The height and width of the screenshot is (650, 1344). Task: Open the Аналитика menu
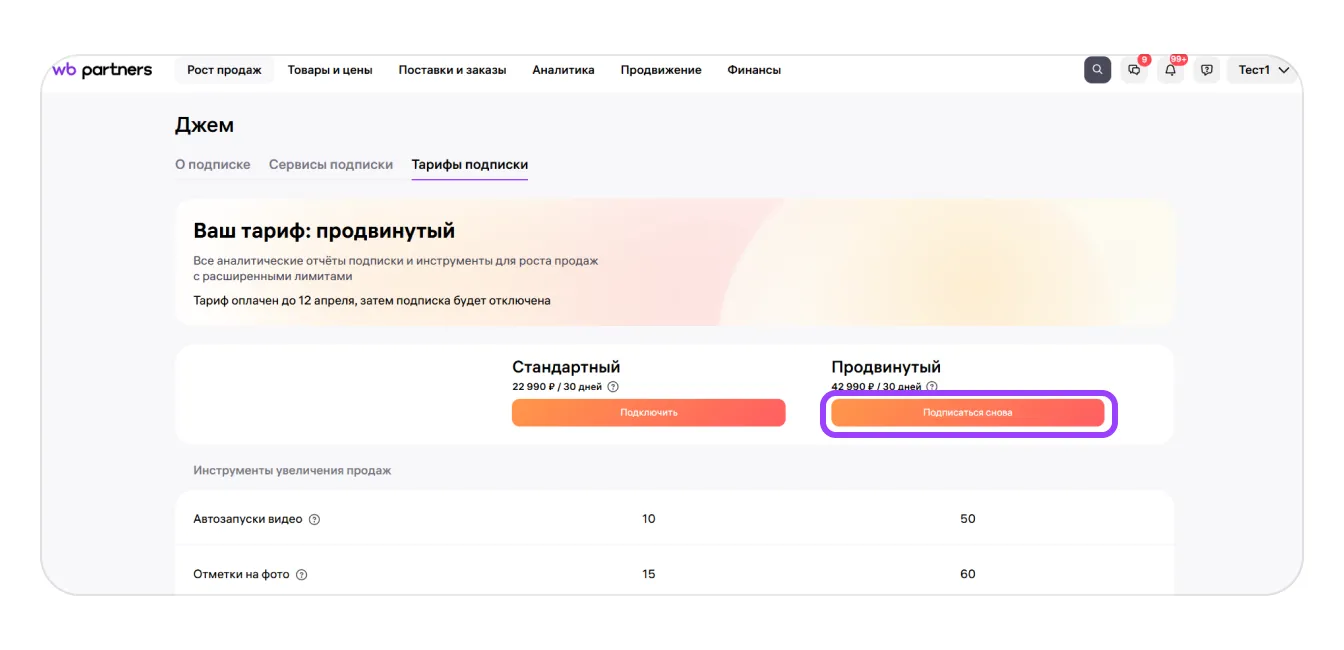tap(563, 70)
